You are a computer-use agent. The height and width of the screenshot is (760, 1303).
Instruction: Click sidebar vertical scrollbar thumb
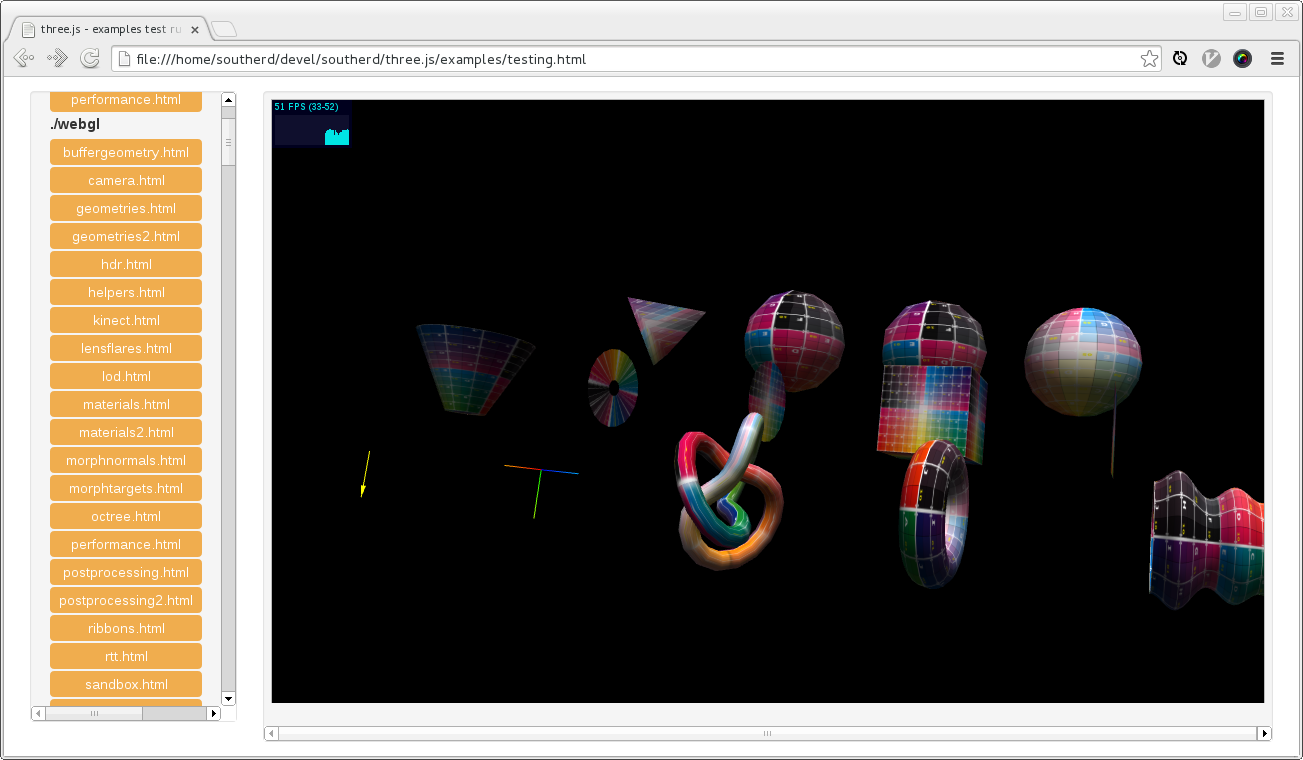228,142
